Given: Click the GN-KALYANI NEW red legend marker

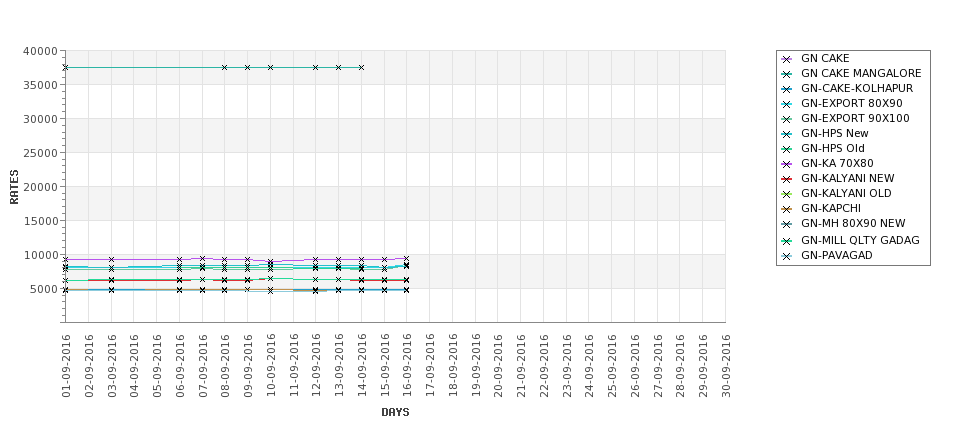Looking at the screenshot, I should (x=787, y=179).
